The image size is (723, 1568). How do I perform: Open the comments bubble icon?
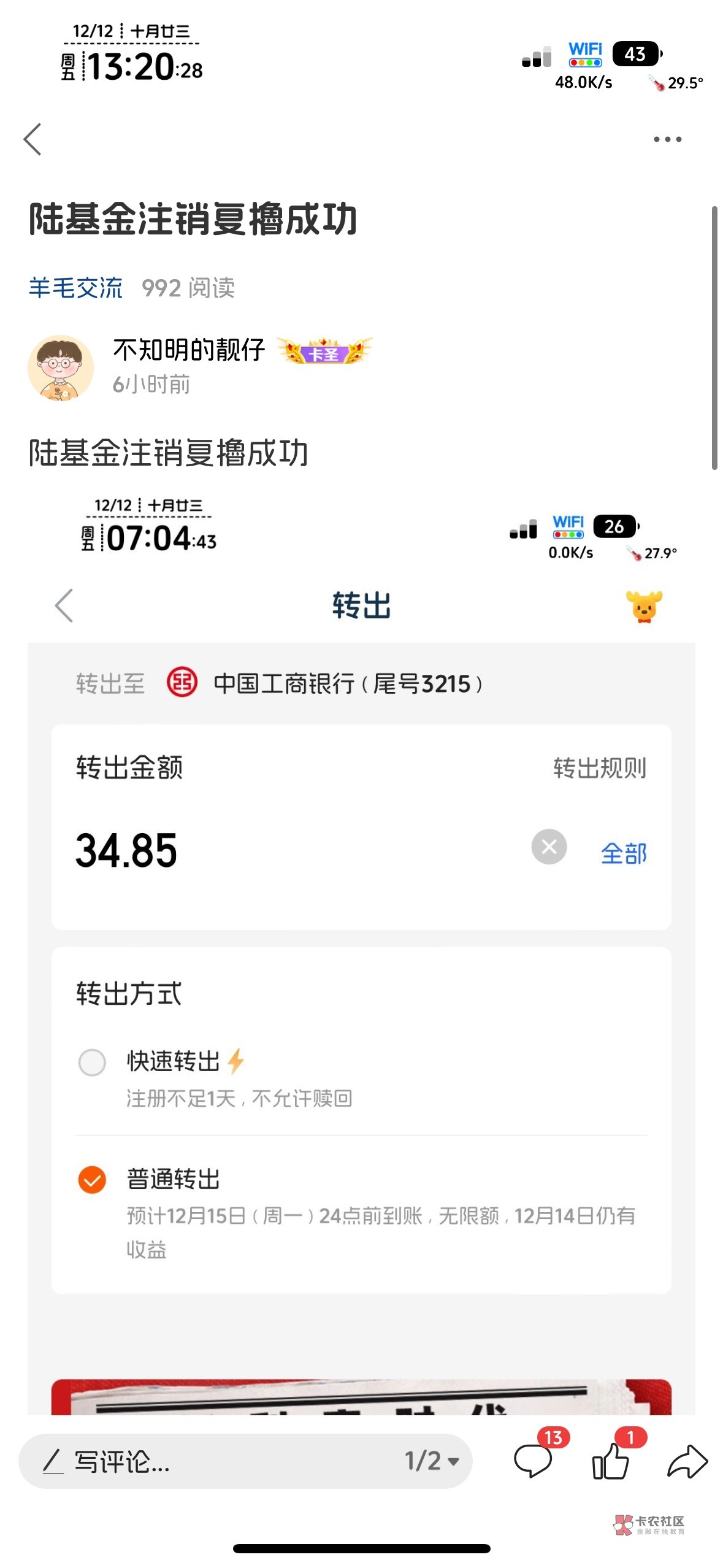(x=534, y=1461)
